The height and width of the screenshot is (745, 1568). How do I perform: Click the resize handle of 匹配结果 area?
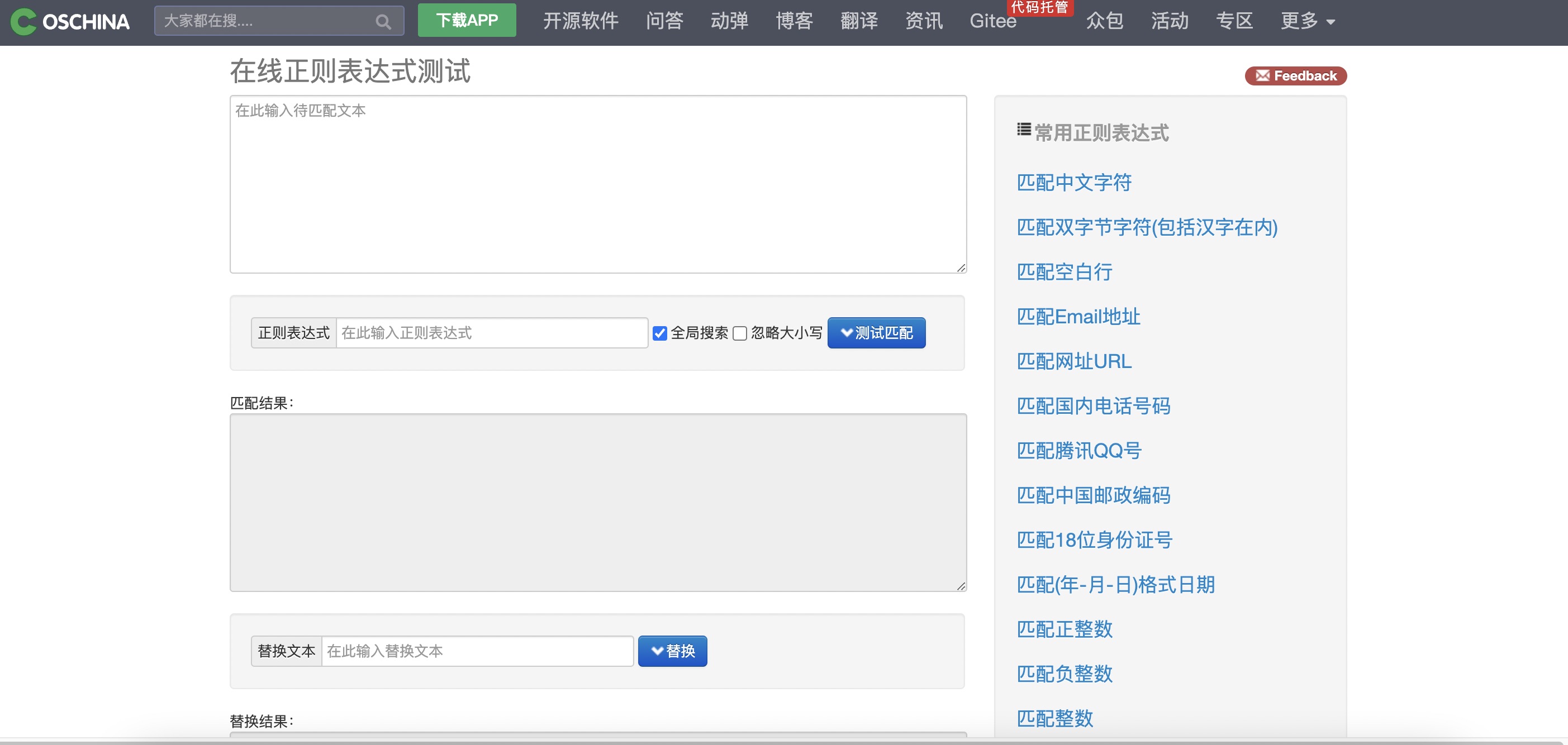pyautogui.click(x=961, y=586)
